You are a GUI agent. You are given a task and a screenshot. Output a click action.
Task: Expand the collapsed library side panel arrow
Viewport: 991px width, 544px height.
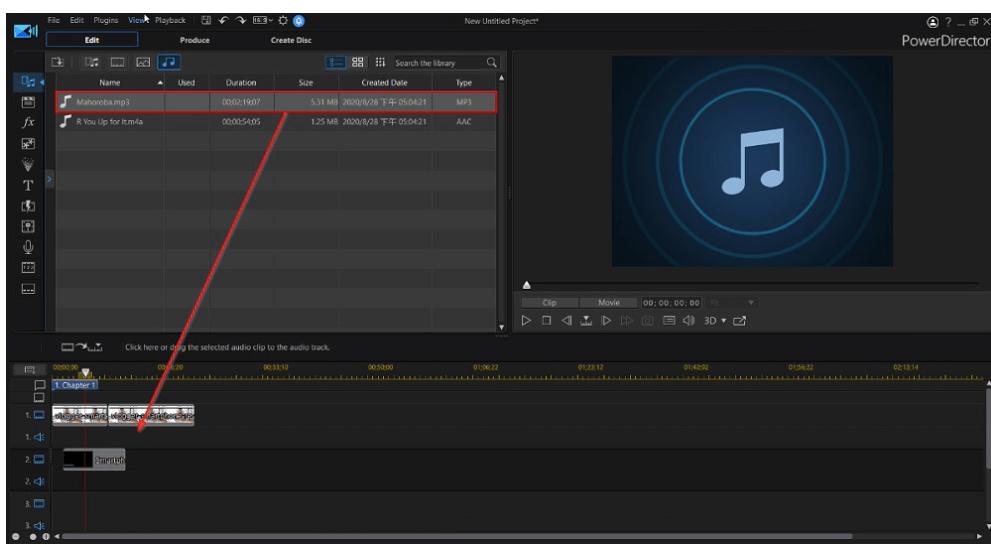pos(49,180)
